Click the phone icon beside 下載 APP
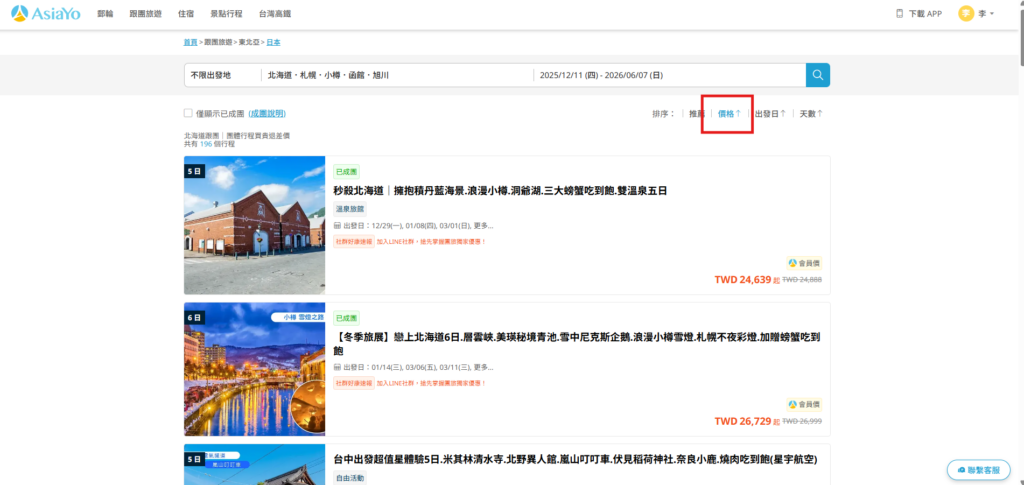Screen dimensions: 1024x485 [899, 14]
